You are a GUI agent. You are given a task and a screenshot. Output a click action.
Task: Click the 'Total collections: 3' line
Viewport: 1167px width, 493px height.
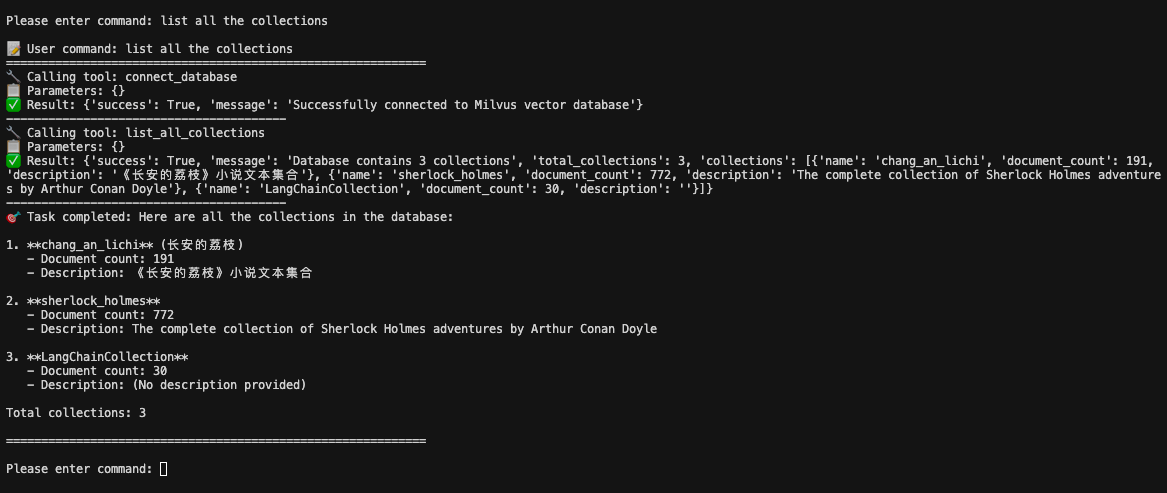coord(76,413)
